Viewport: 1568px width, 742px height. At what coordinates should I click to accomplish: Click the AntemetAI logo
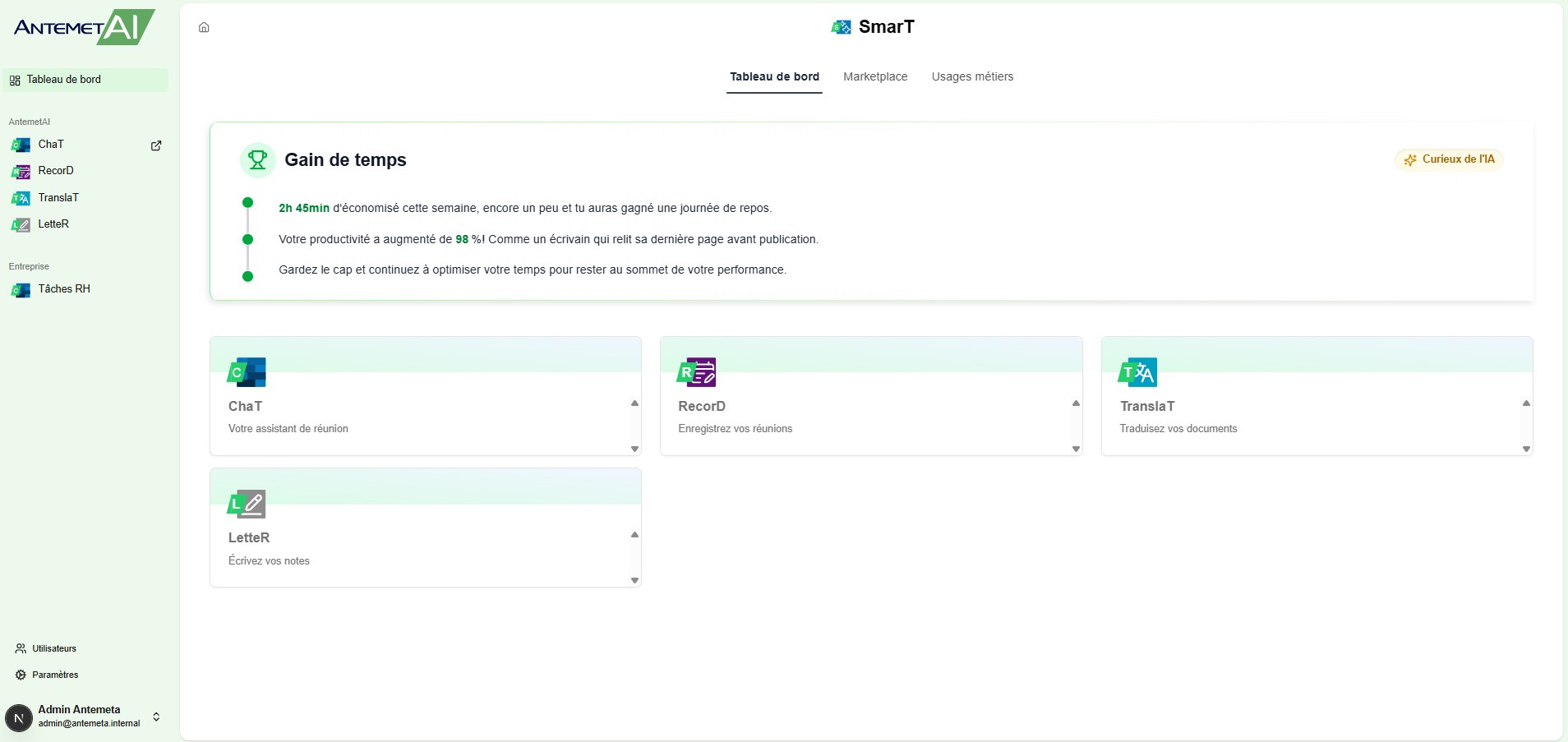84,27
